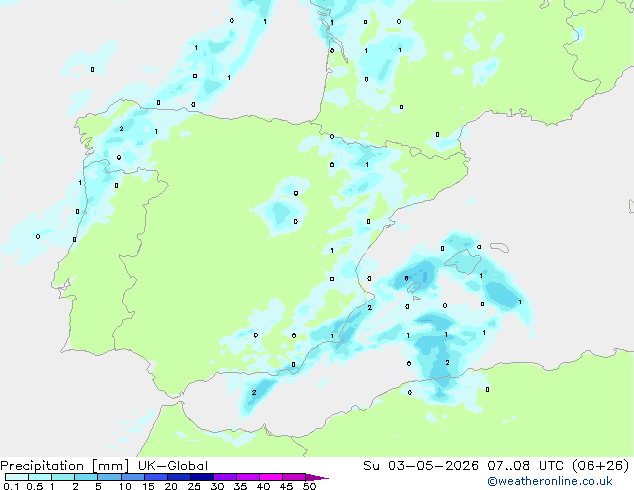Select the 35–40 mm legend color swatch
Image resolution: width=634 pixels, height=490 pixels.
[x=248, y=477]
